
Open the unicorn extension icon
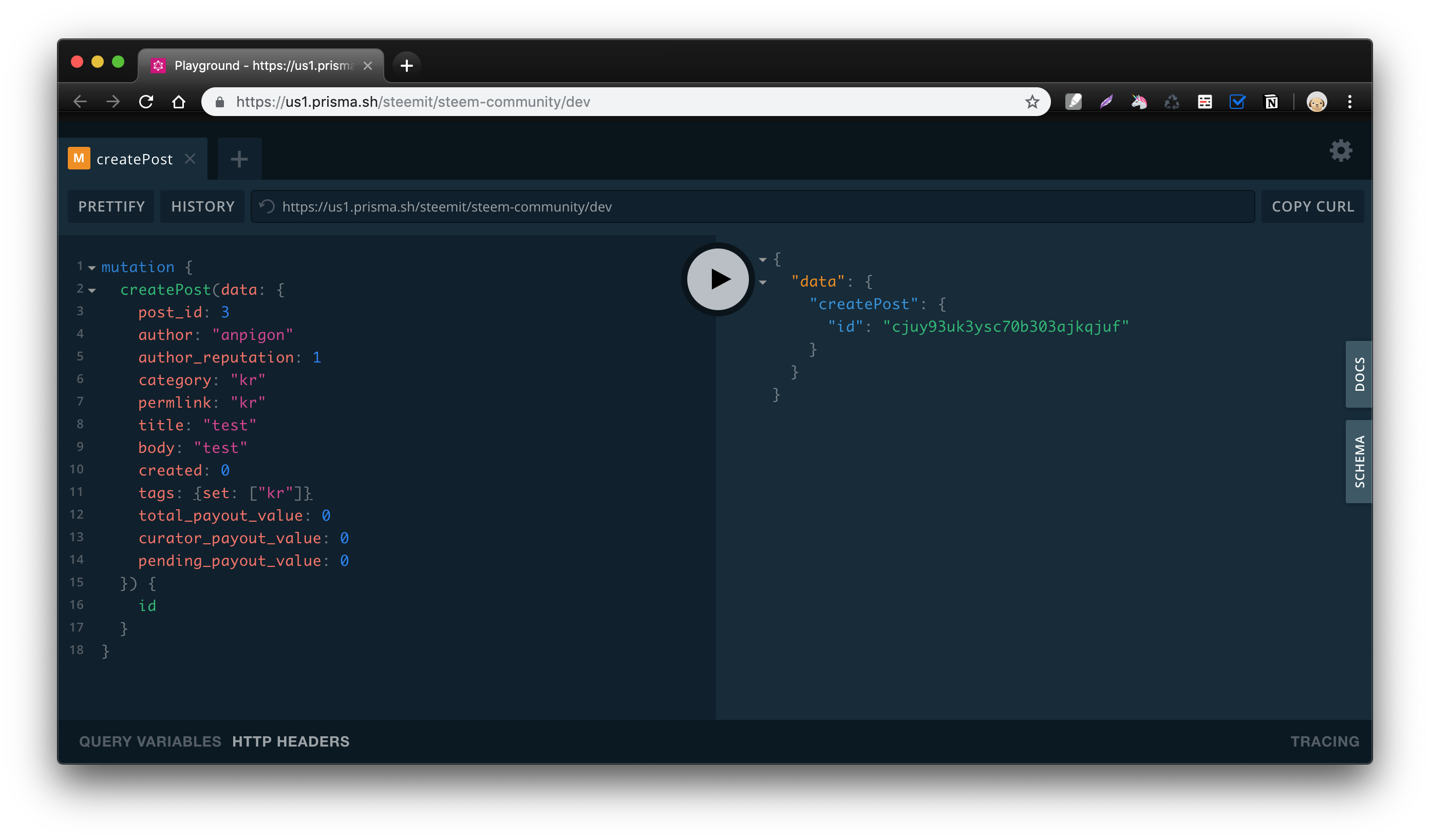1139,102
